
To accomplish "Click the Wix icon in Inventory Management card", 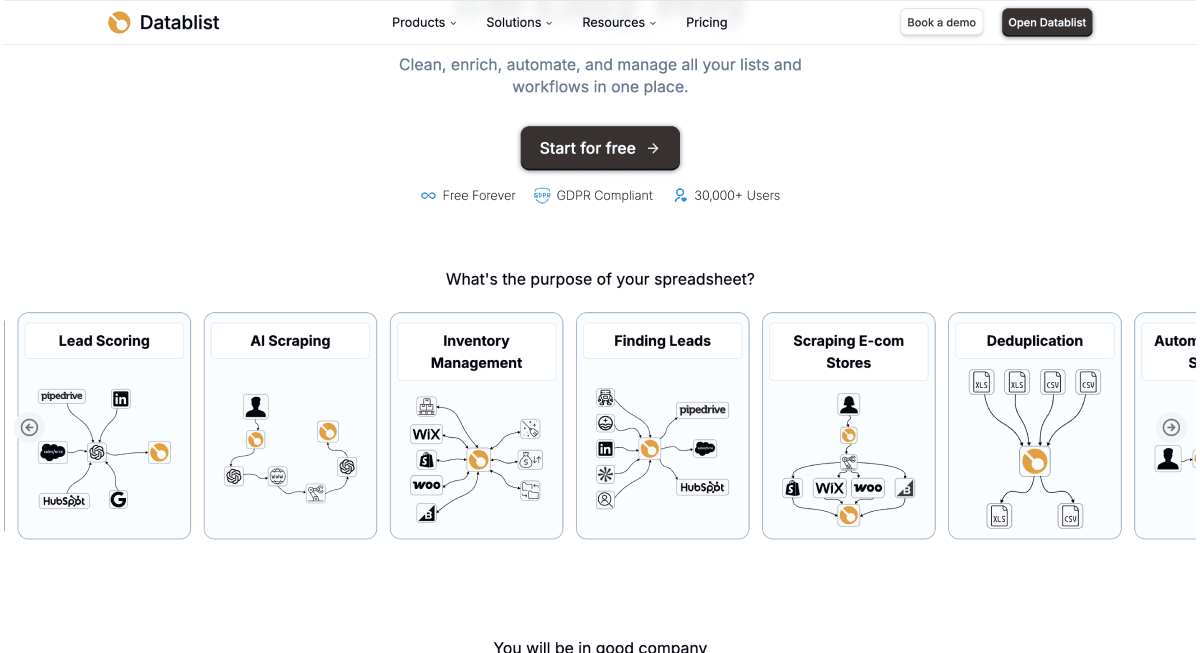I will coord(427,434).
